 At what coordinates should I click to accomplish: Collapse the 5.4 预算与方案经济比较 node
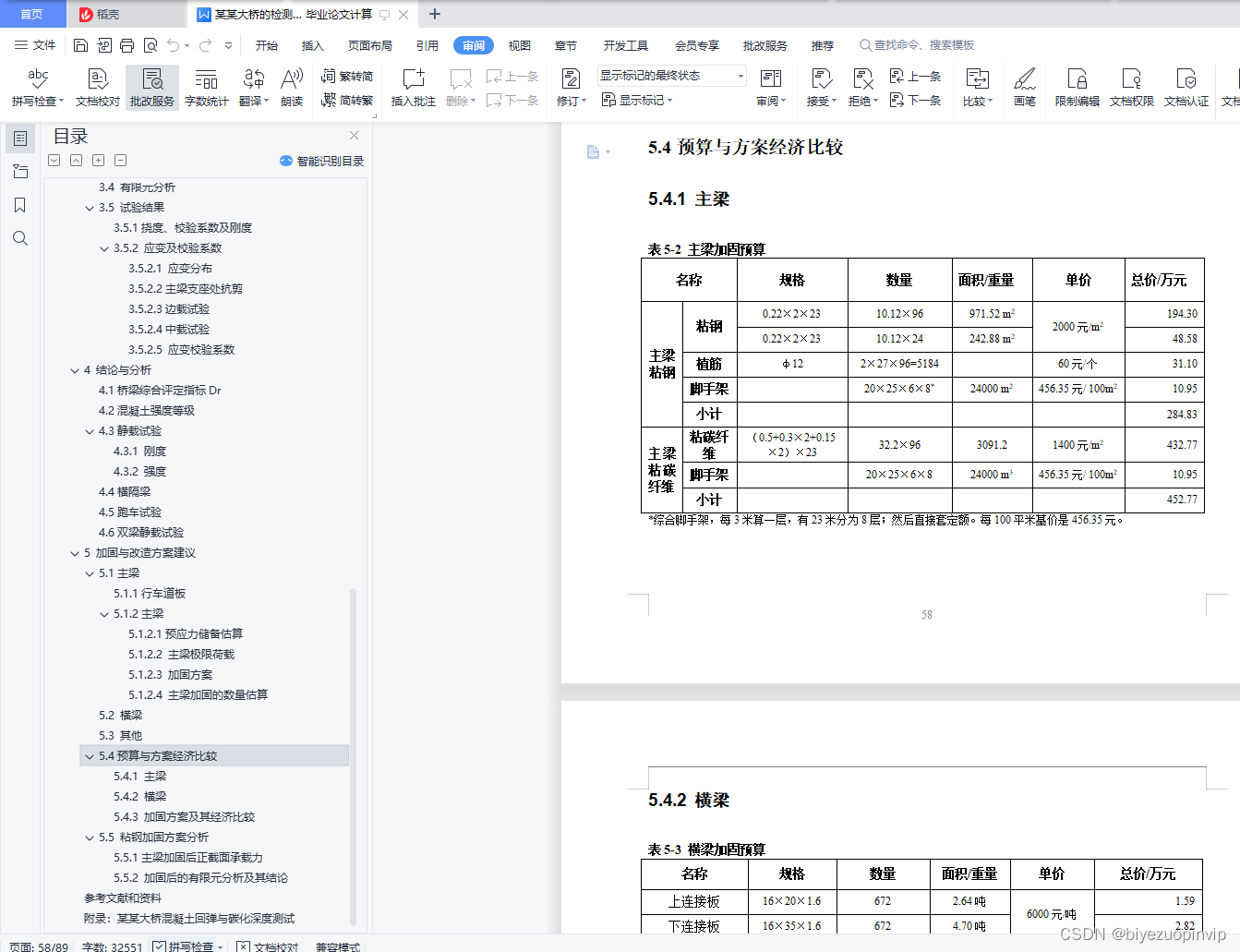90,756
